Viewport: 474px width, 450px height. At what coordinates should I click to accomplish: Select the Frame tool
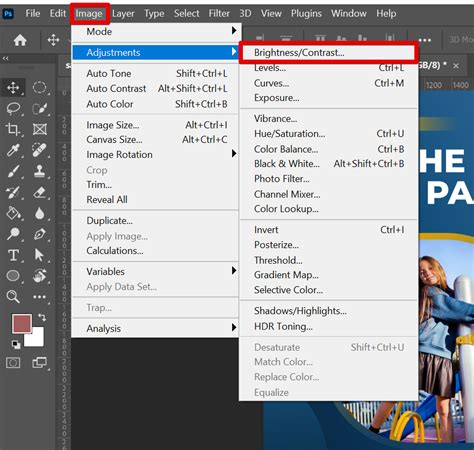[x=39, y=129]
